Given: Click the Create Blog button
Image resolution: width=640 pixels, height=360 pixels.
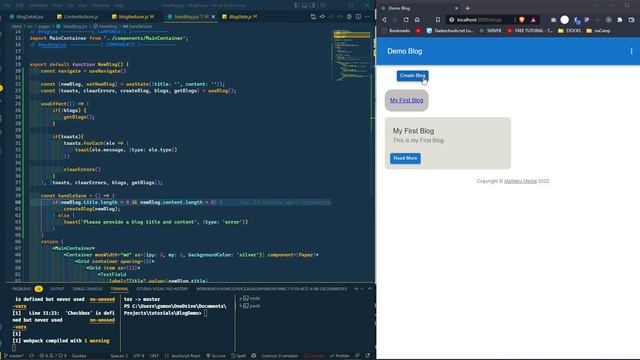Looking at the screenshot, I should click(412, 76).
